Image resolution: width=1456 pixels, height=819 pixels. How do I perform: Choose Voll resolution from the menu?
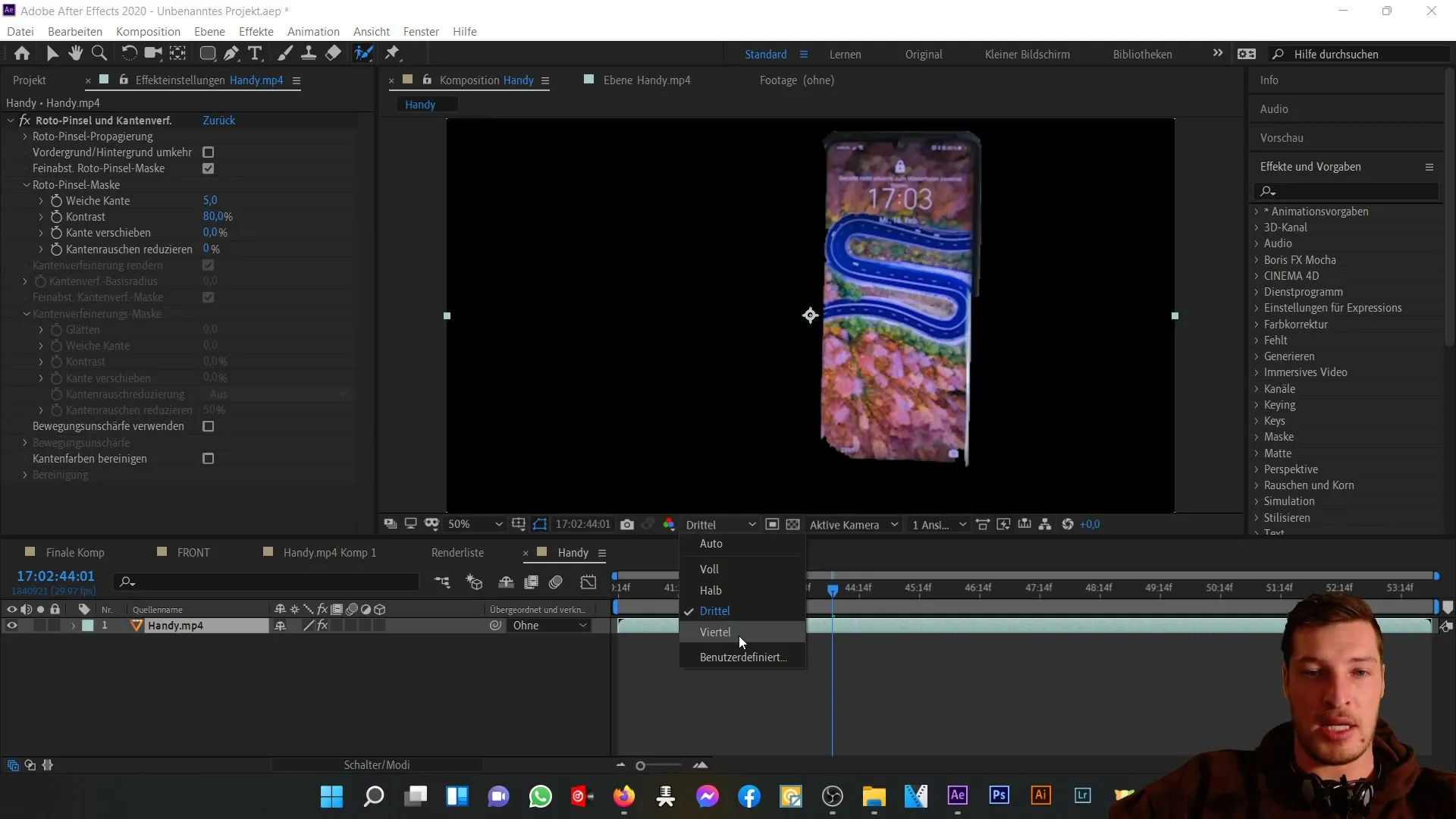coord(742,570)
